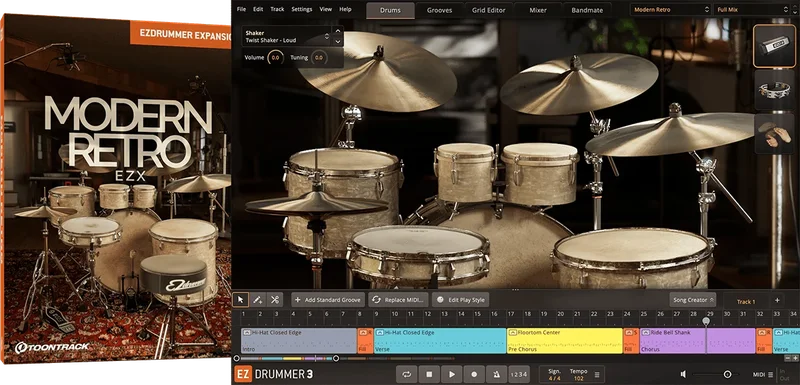Click the Tempo value 102
The width and height of the screenshot is (800, 385).
579,378
